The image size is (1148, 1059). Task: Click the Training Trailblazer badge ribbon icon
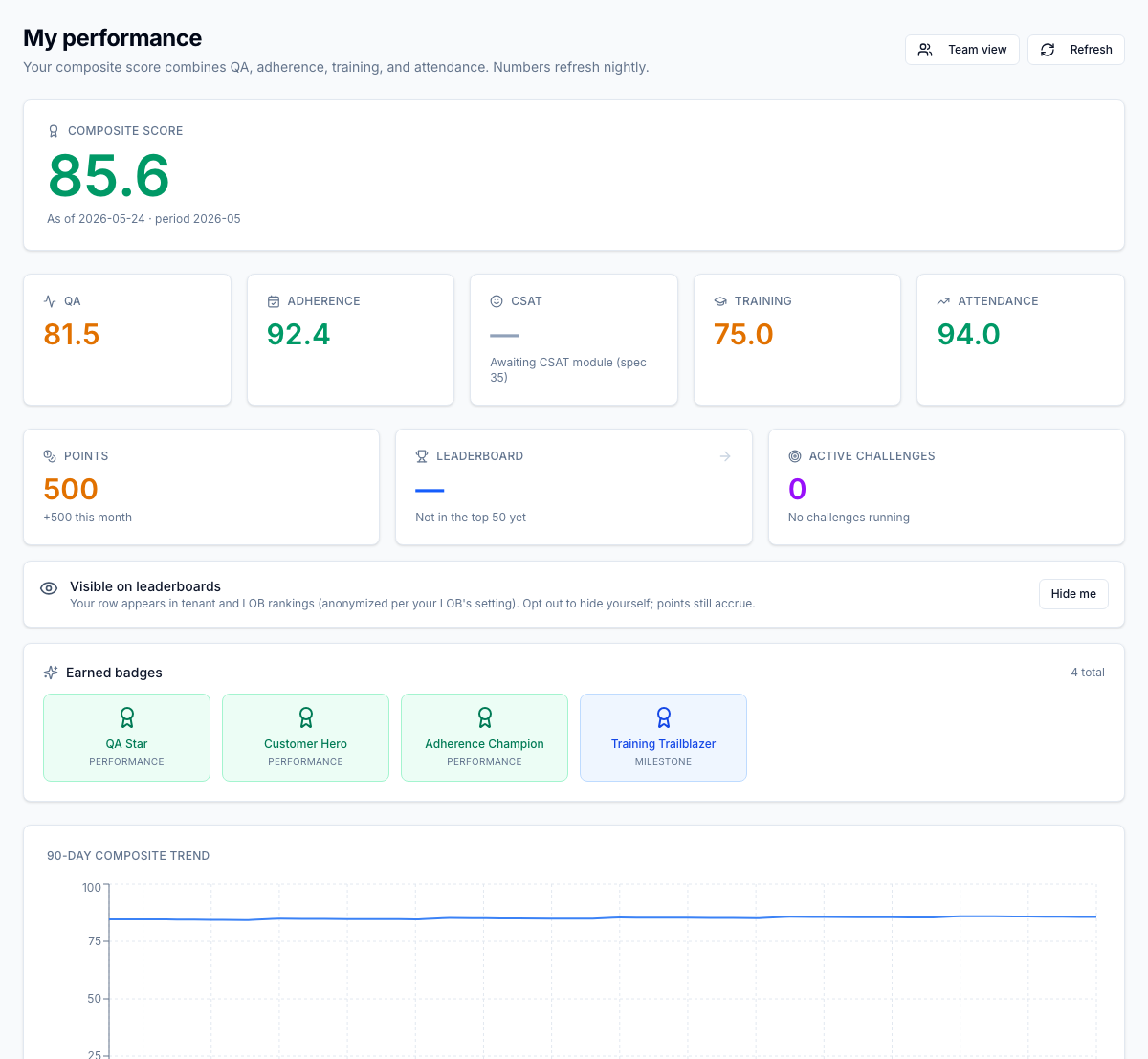coord(664,717)
